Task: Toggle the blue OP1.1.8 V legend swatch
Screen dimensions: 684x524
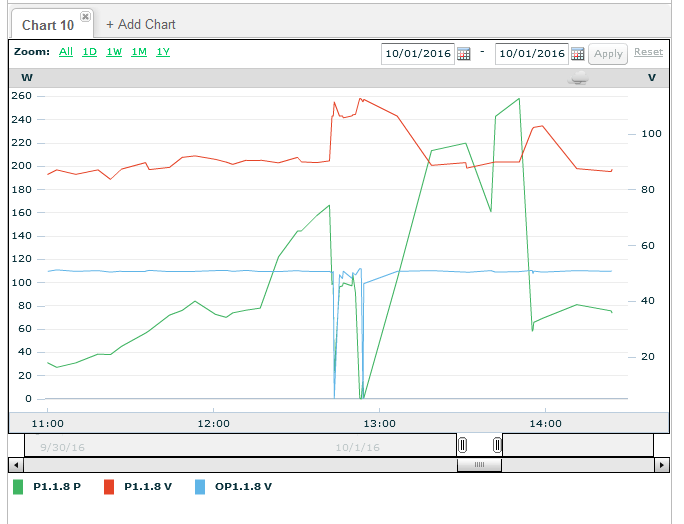Action: pyautogui.click(x=200, y=487)
